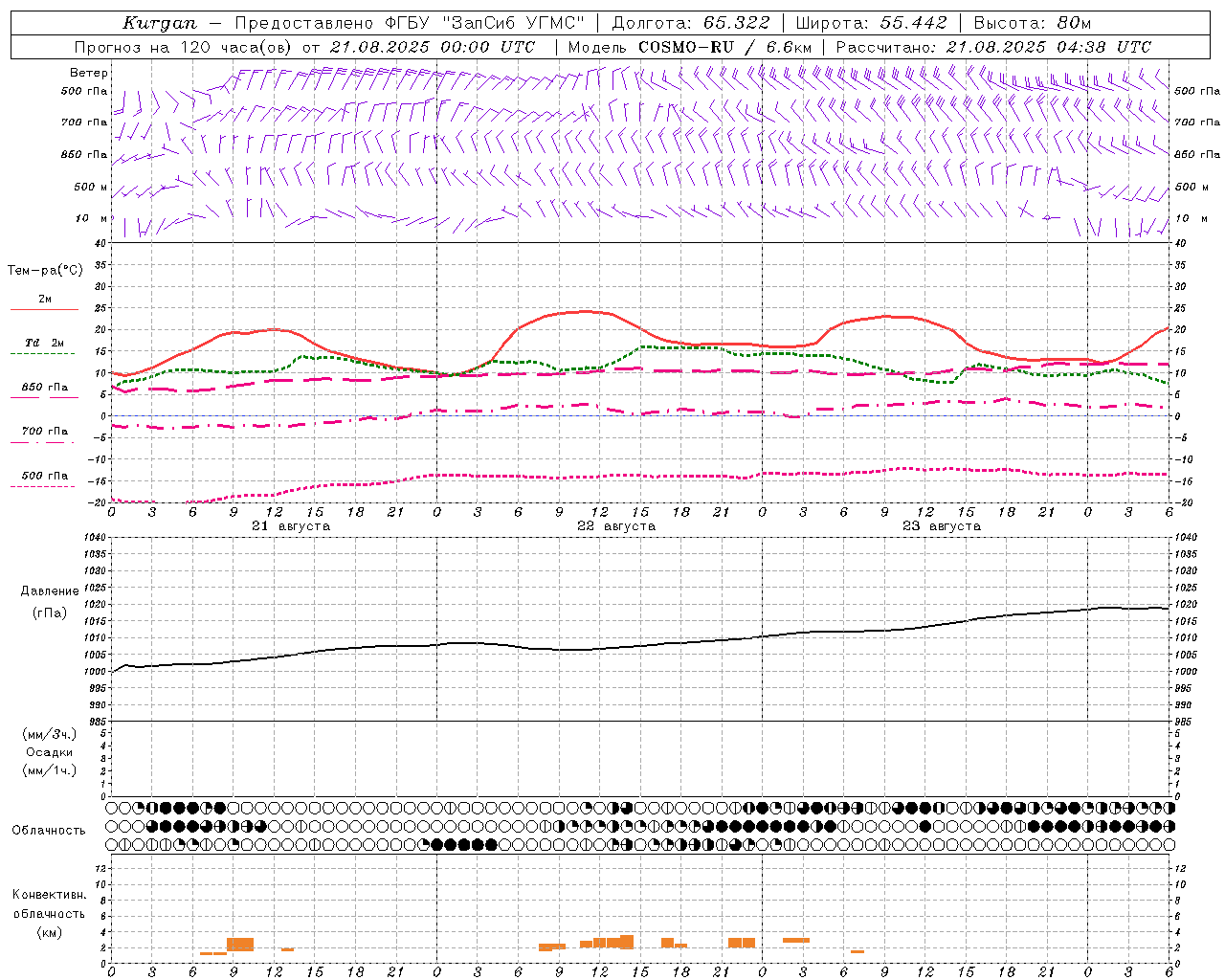Image resolution: width=1225 pixels, height=980 pixels.
Task: Click the "Ветер" wind panel label
Action: [x=89, y=73]
